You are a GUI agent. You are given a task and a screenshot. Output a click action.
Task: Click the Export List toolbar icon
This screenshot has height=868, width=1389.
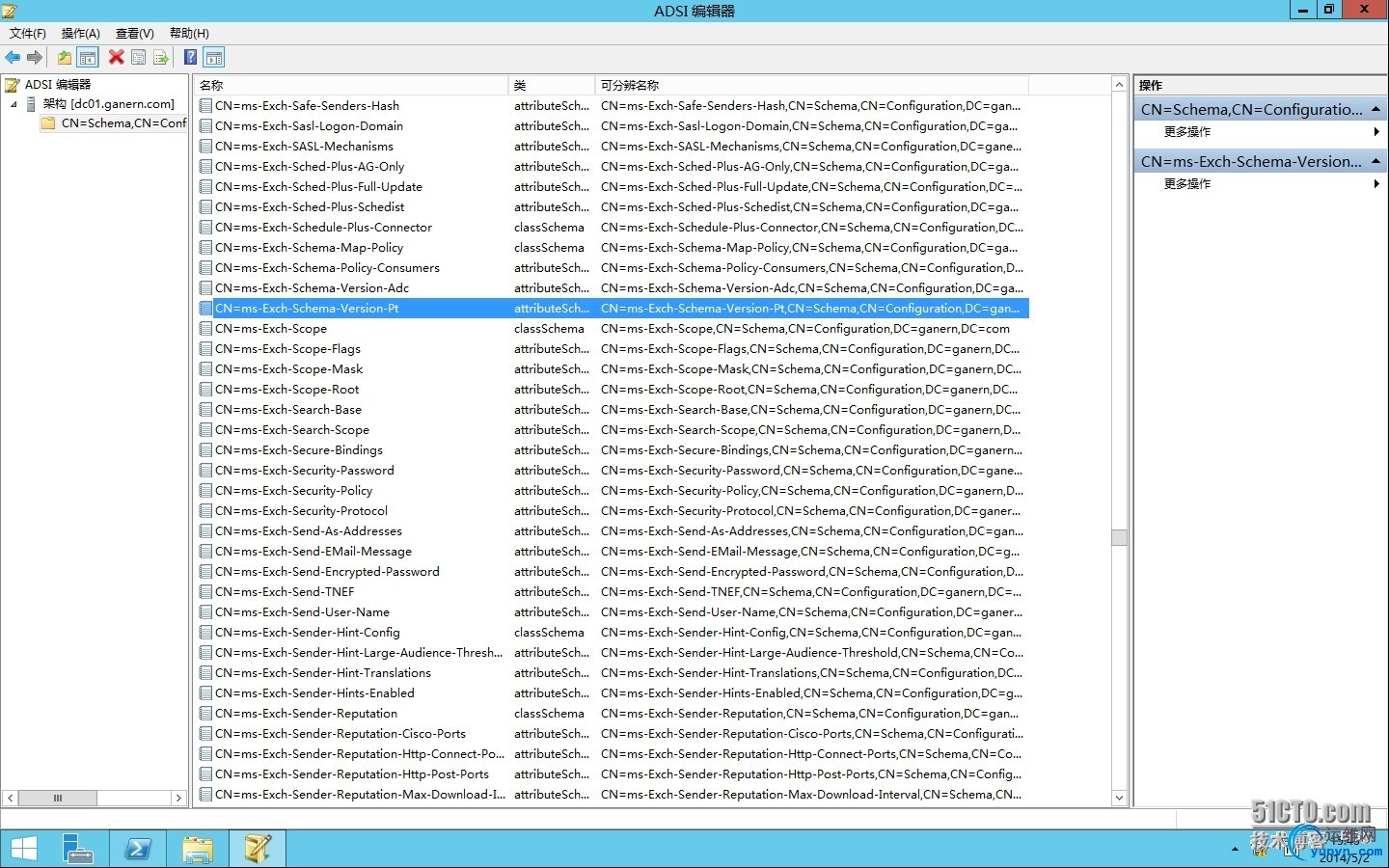161,58
